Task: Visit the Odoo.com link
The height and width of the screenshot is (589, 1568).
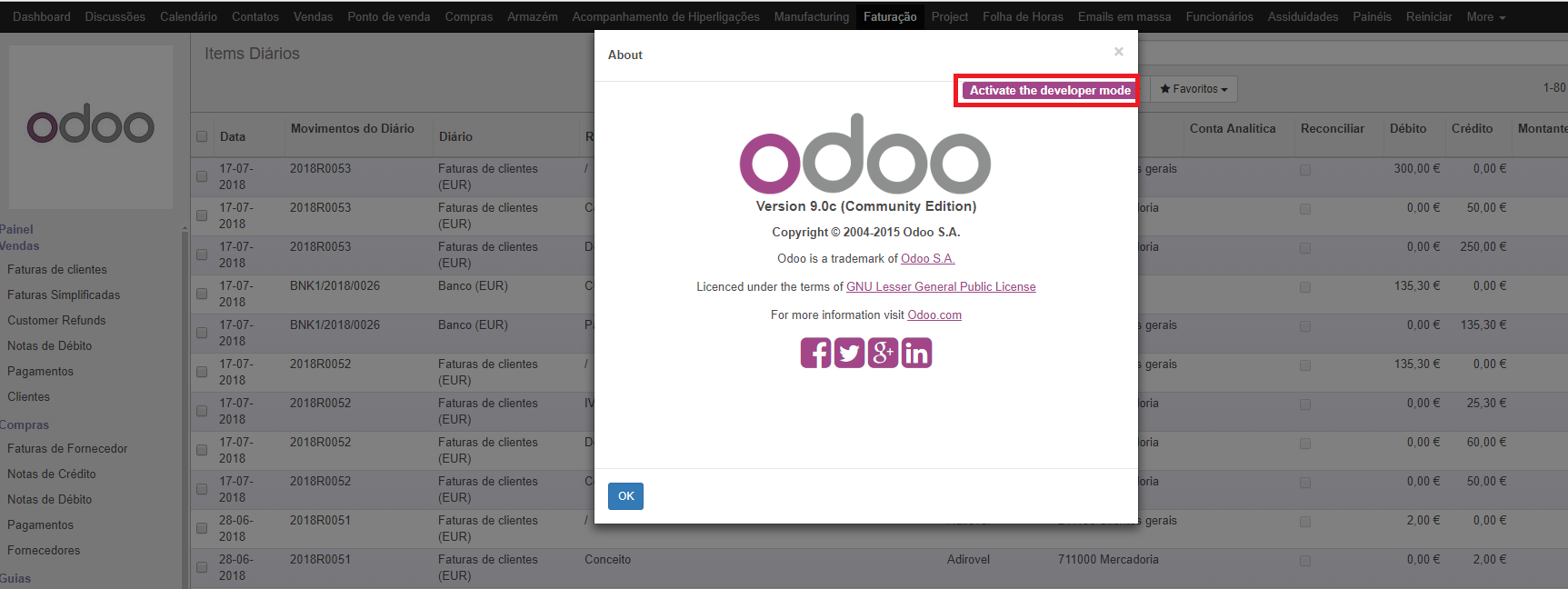Action: tap(934, 315)
